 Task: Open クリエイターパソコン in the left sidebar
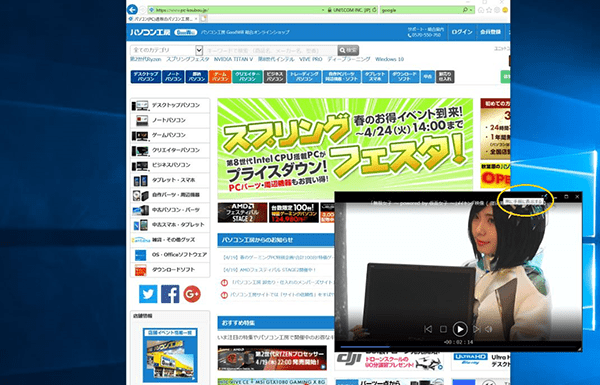pos(170,150)
